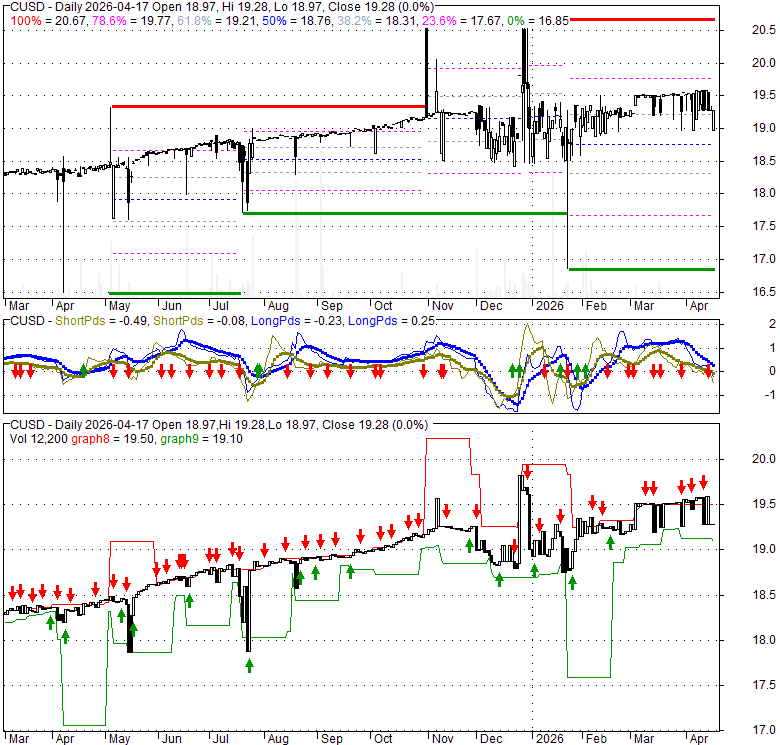Select the '0% = 16.85' Fibonacci label
The image size is (780, 745).
537,21
